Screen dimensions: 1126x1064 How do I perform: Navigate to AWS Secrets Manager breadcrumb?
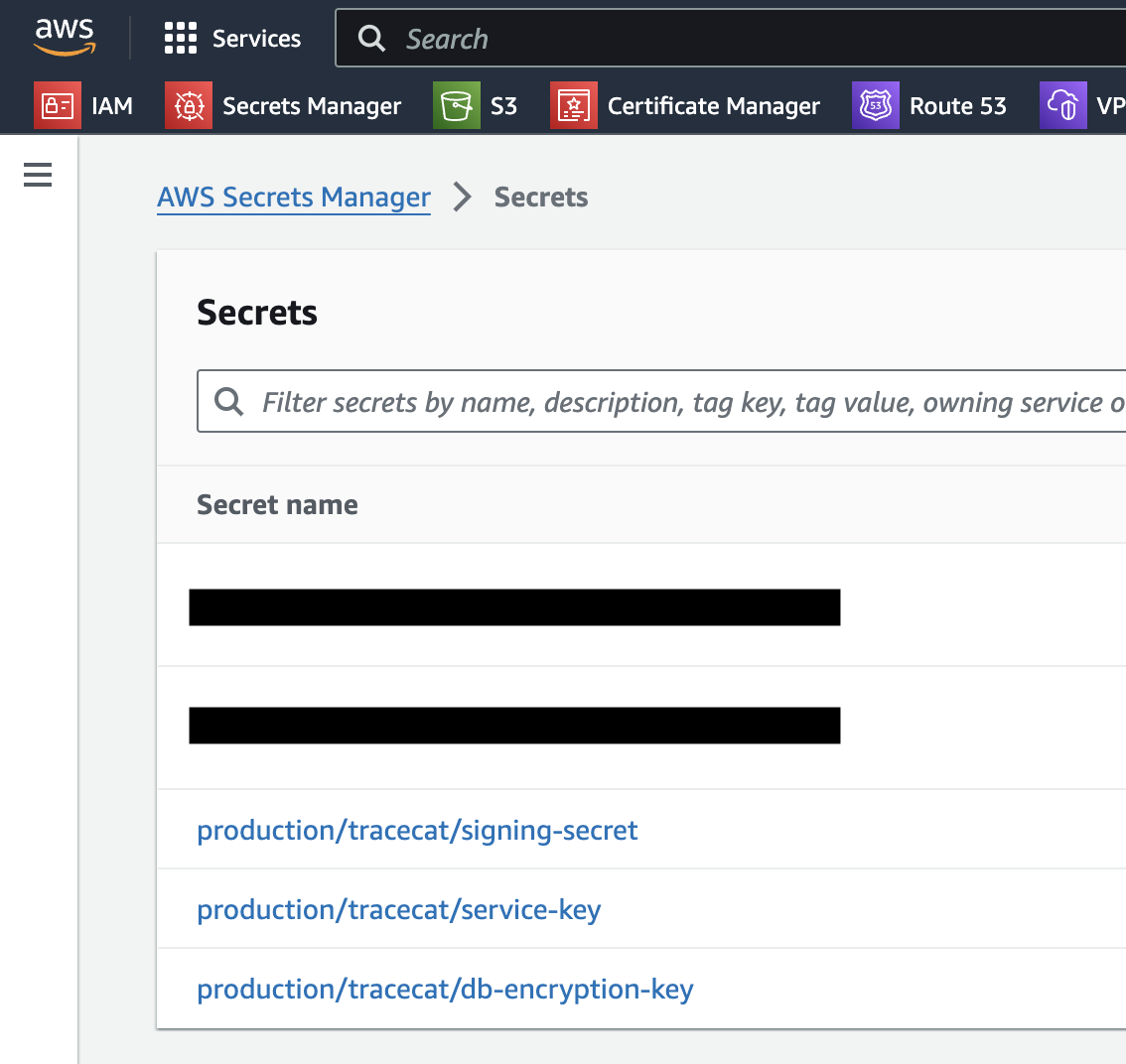pos(294,198)
